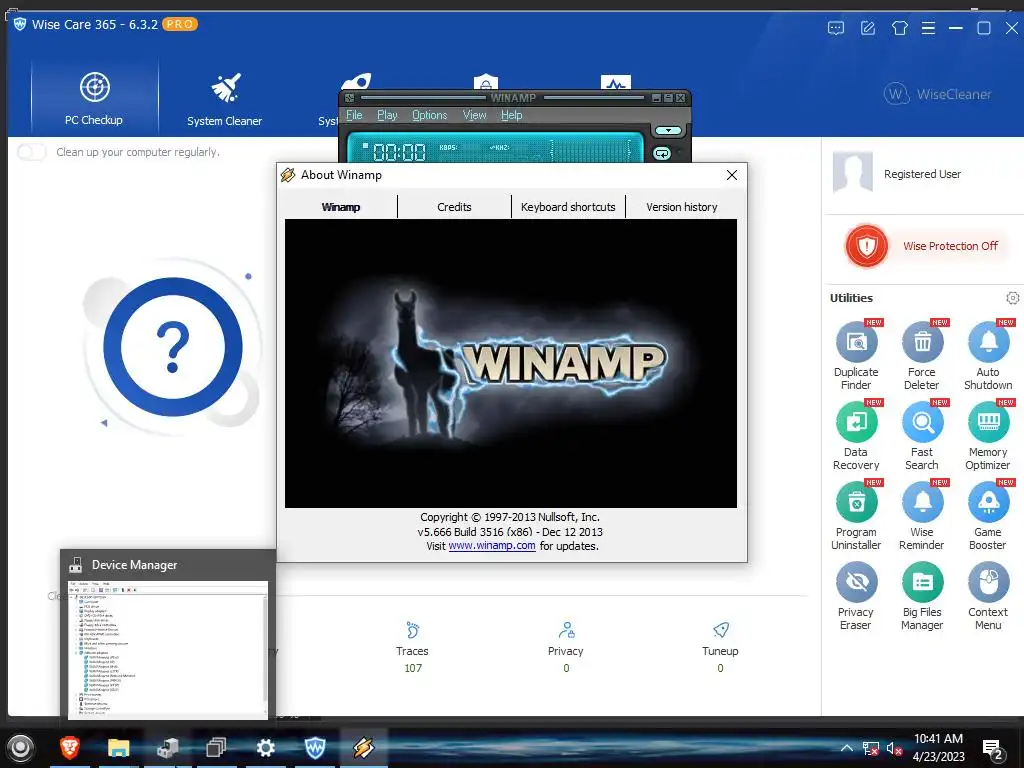Click Traces count 107

click(x=413, y=668)
